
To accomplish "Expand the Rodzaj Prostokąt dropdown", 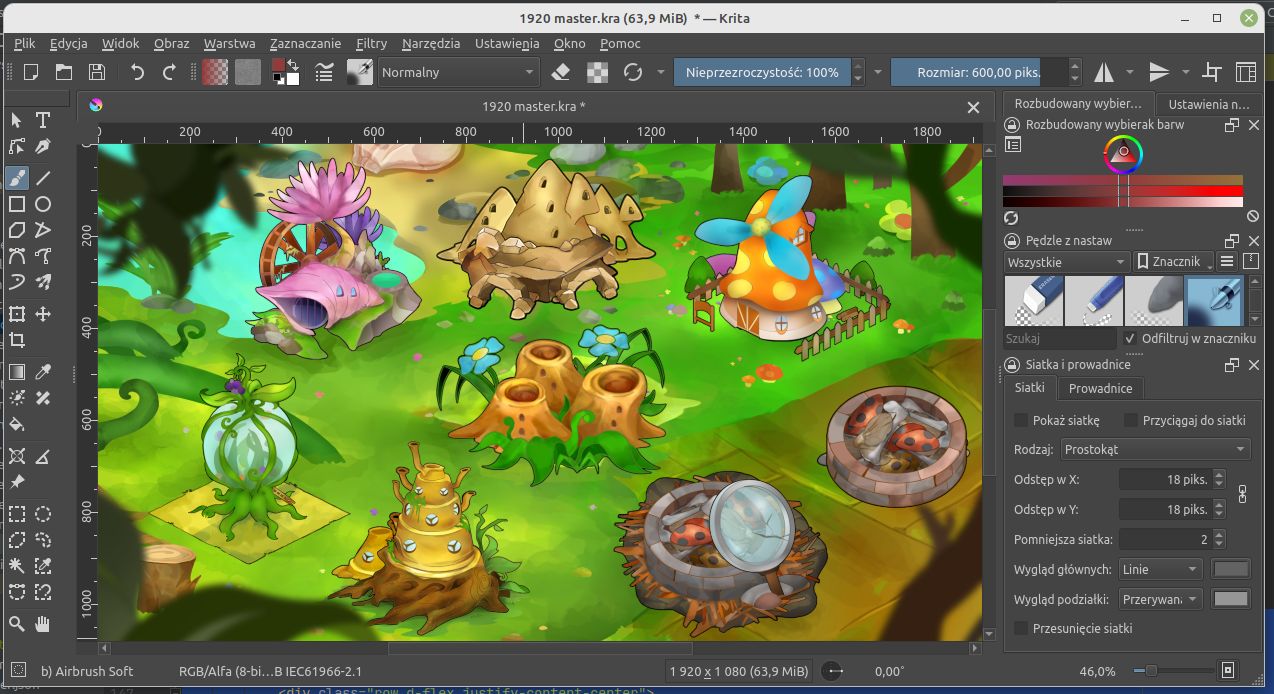I will coord(1155,450).
